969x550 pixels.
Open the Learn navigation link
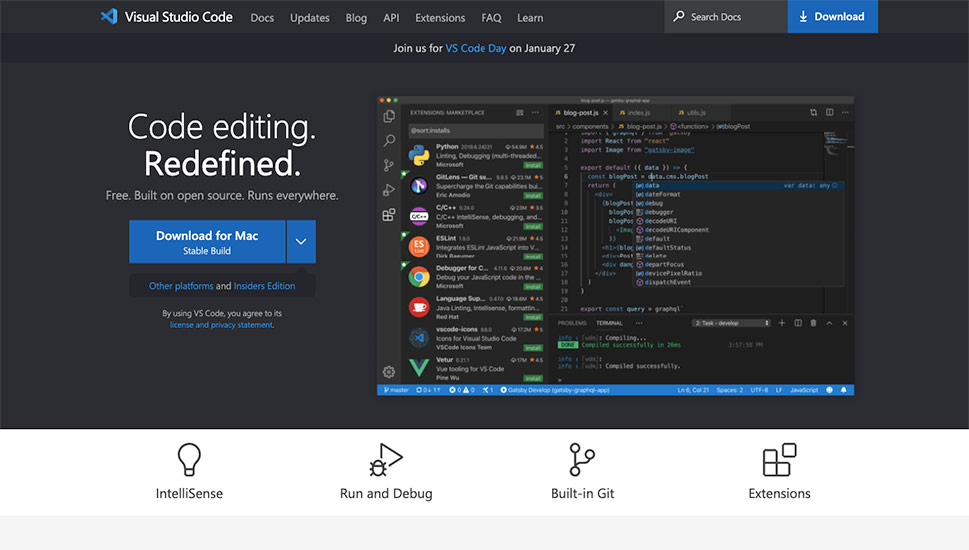(x=530, y=18)
